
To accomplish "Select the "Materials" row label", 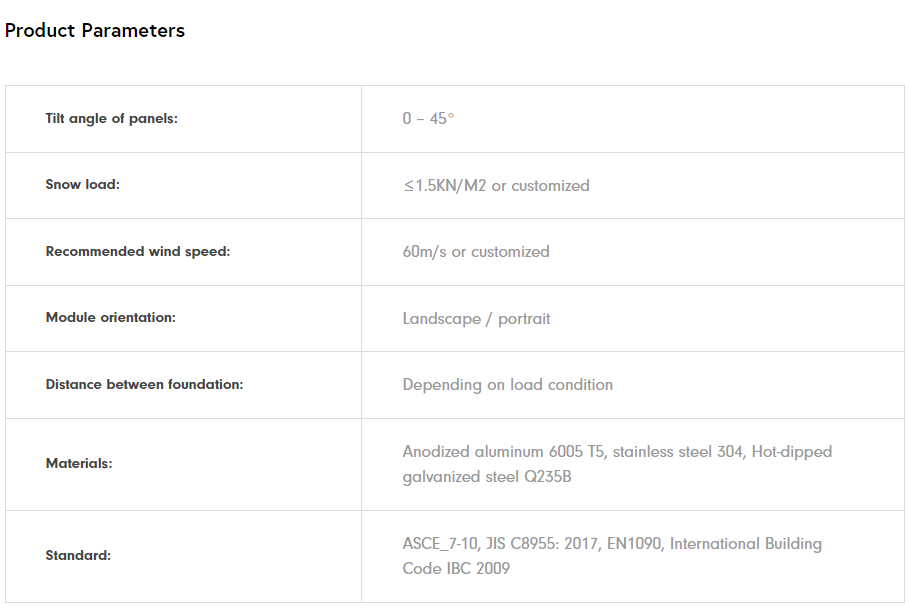I will (79, 464).
